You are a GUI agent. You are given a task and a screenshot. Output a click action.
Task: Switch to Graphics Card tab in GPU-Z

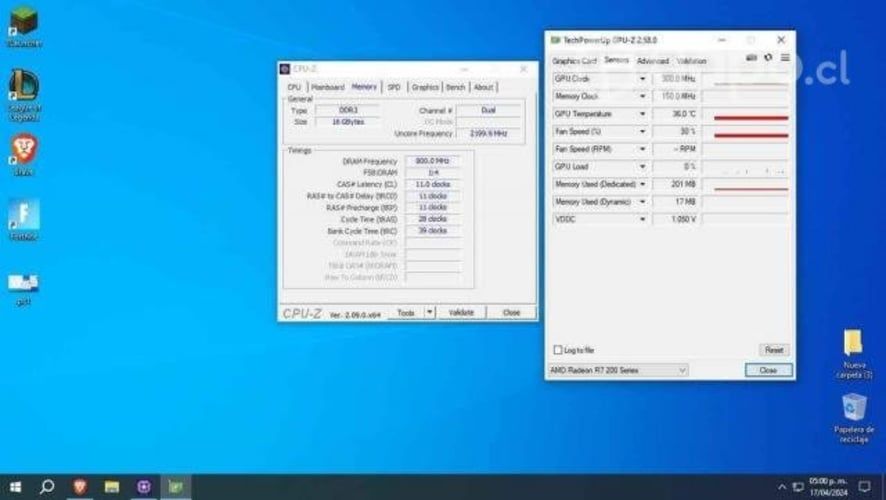575,60
